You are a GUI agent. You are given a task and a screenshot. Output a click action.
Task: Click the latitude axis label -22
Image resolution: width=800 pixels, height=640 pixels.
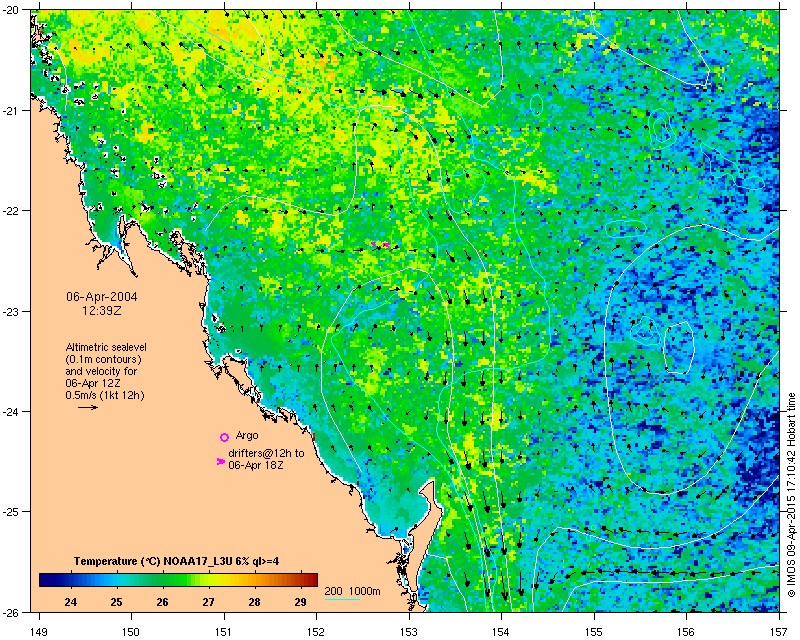(11, 211)
